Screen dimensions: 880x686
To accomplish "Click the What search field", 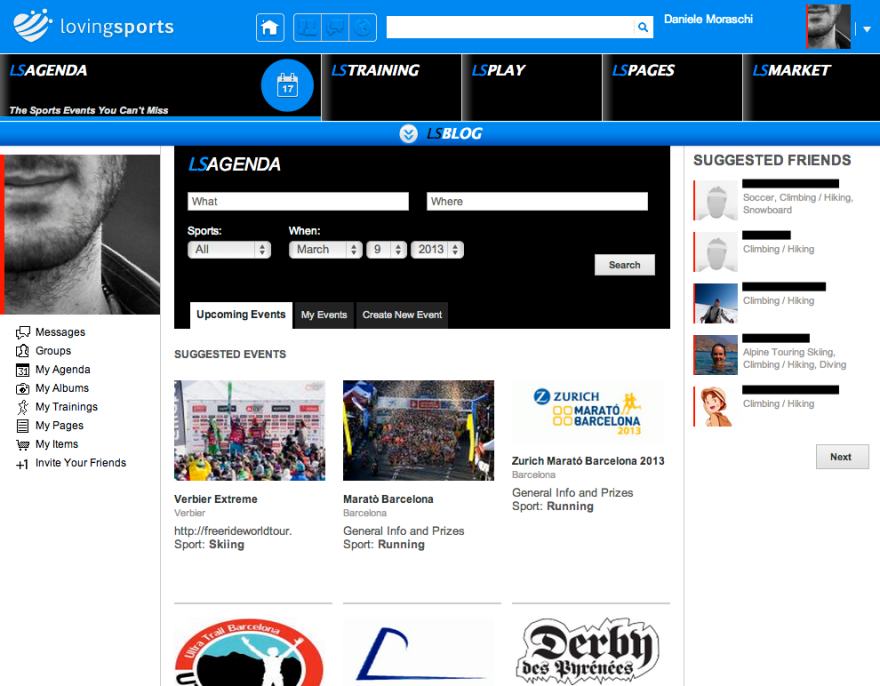I will [x=298, y=202].
